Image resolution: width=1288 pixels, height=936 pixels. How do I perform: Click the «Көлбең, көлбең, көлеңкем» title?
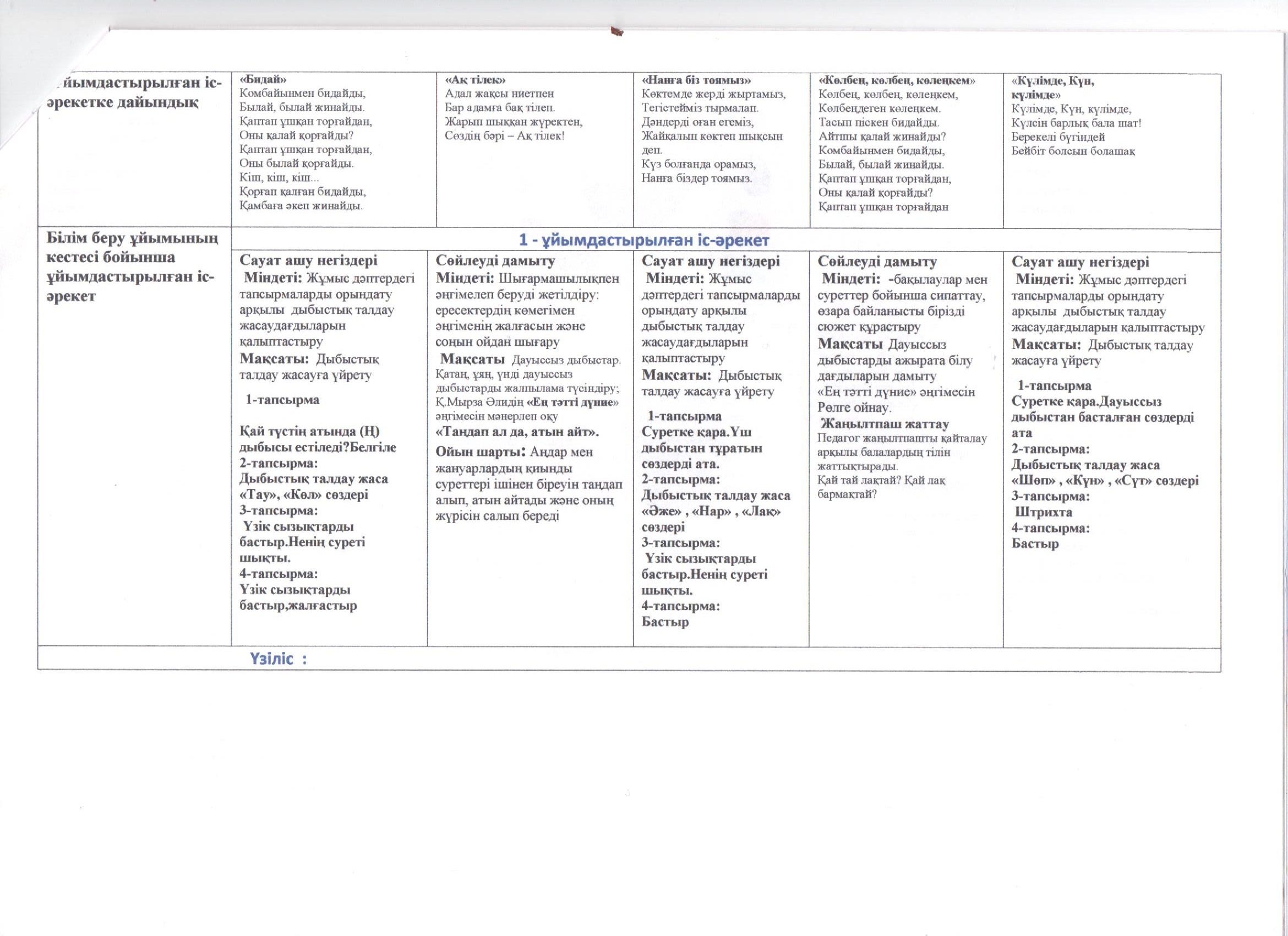897,80
